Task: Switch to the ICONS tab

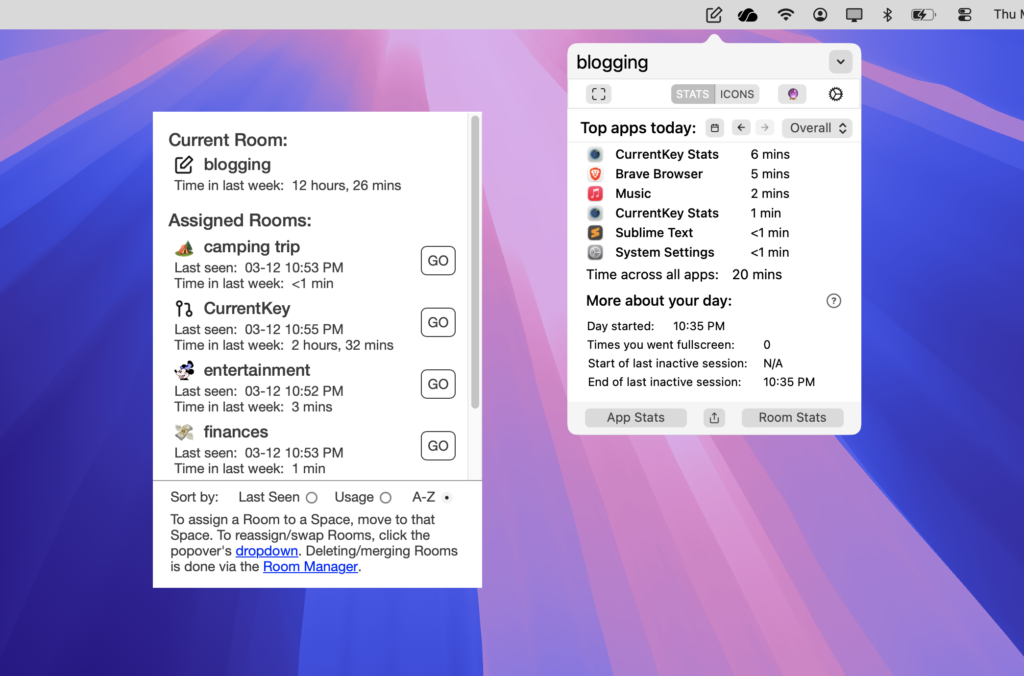Action: [x=737, y=94]
